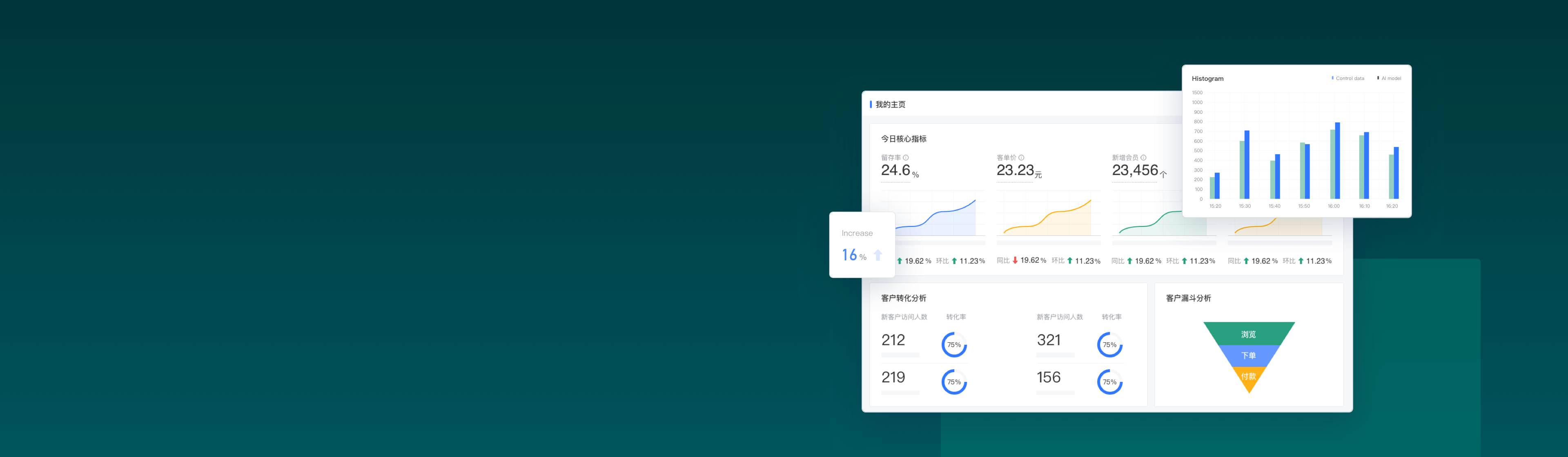Click the number 219
This screenshot has width=1568, height=457.
tap(893, 377)
